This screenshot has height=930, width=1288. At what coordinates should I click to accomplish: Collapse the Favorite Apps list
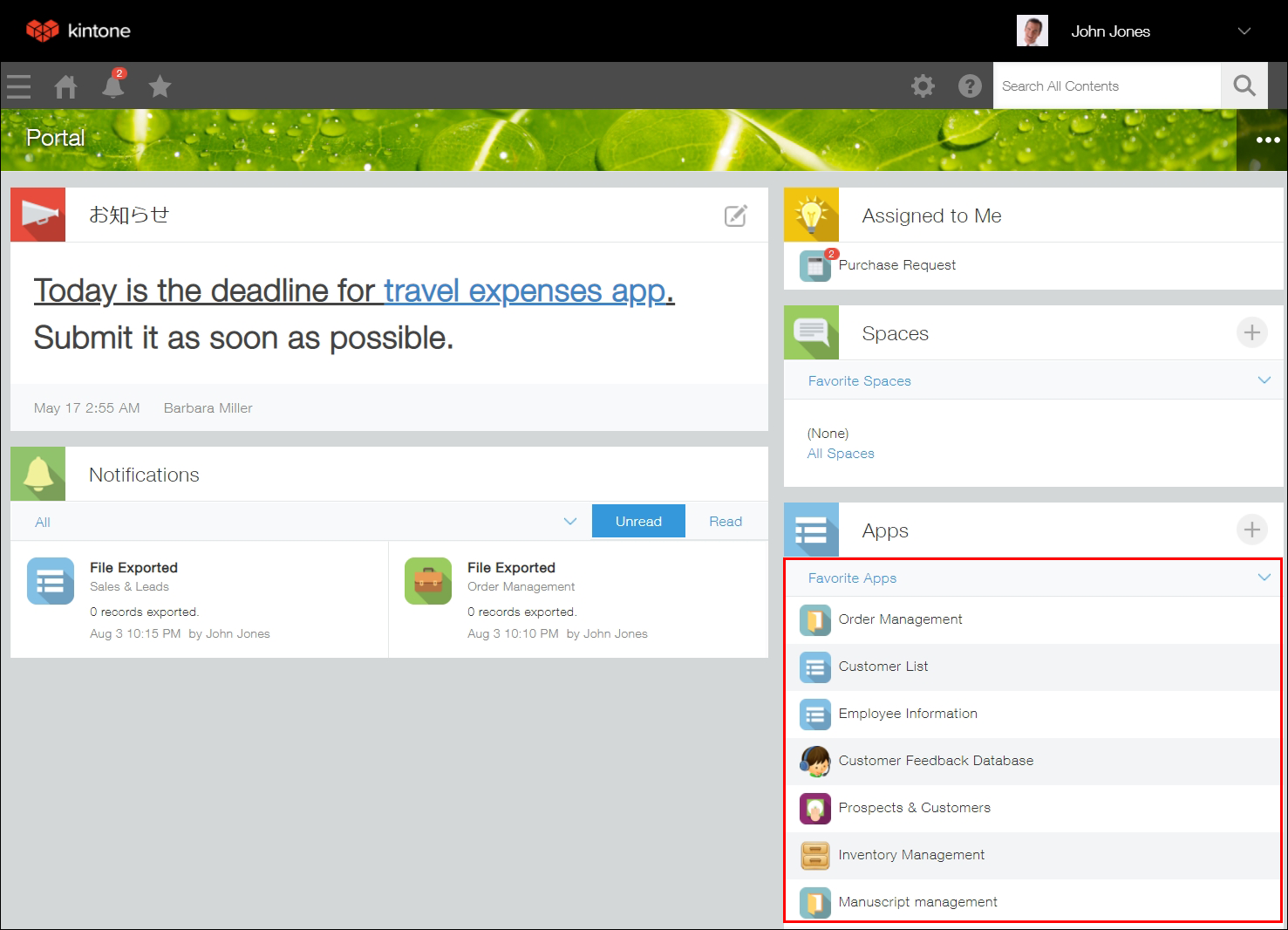[1263, 577]
